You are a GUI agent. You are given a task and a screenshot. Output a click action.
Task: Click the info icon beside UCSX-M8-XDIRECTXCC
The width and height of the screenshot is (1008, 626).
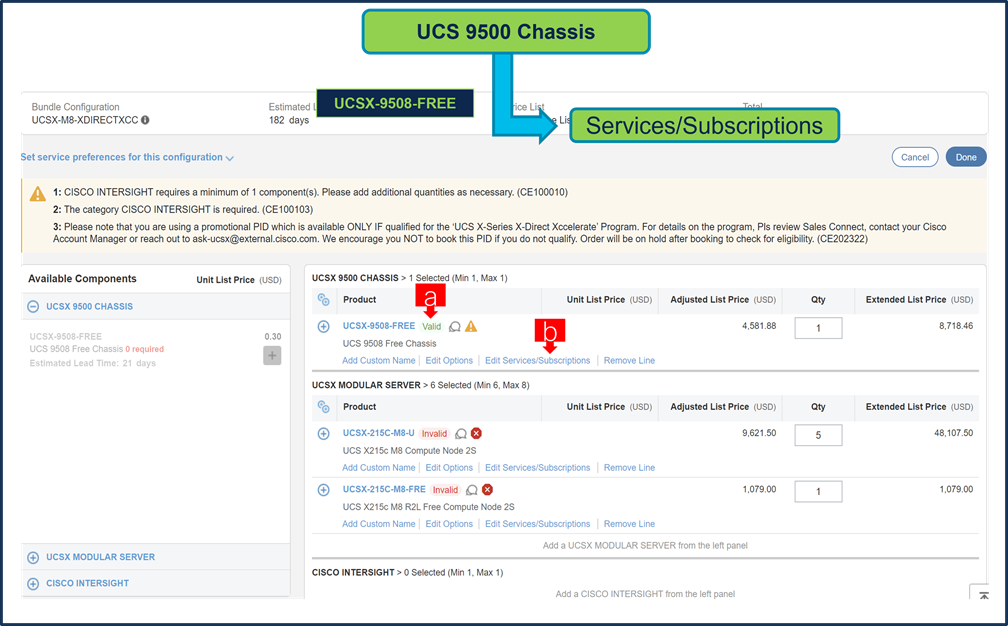145,120
